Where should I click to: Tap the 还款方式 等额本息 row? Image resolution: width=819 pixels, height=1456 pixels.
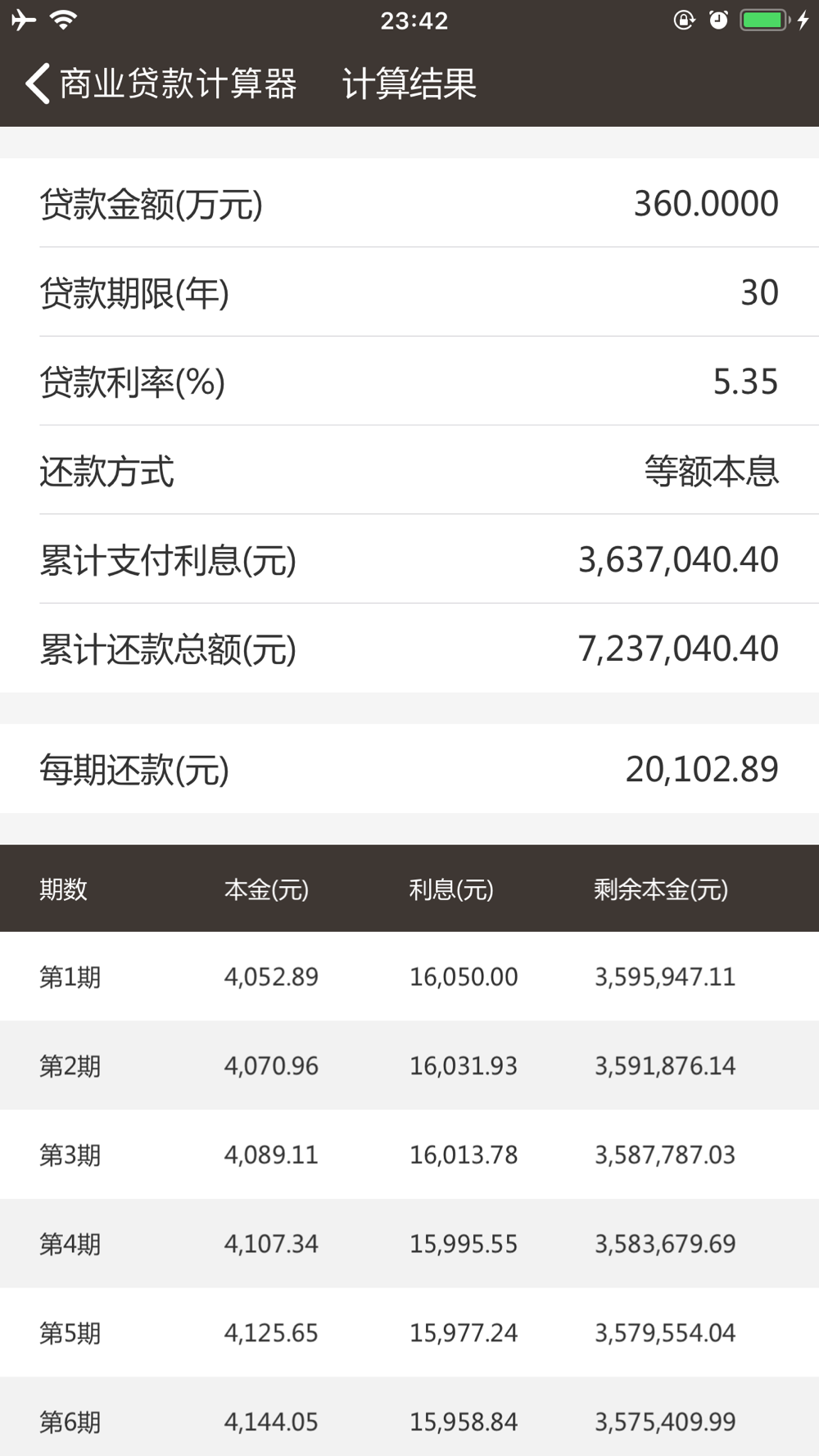coord(409,470)
